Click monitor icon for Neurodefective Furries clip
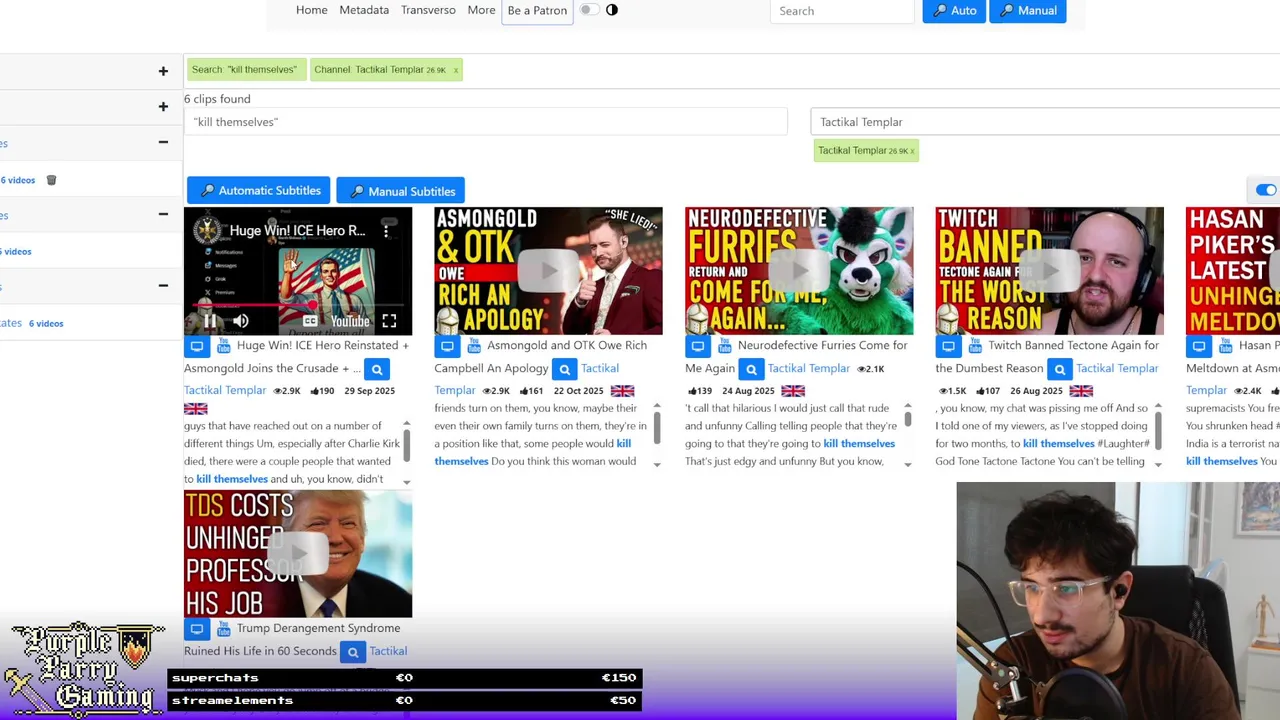The image size is (1280, 720). coord(698,346)
